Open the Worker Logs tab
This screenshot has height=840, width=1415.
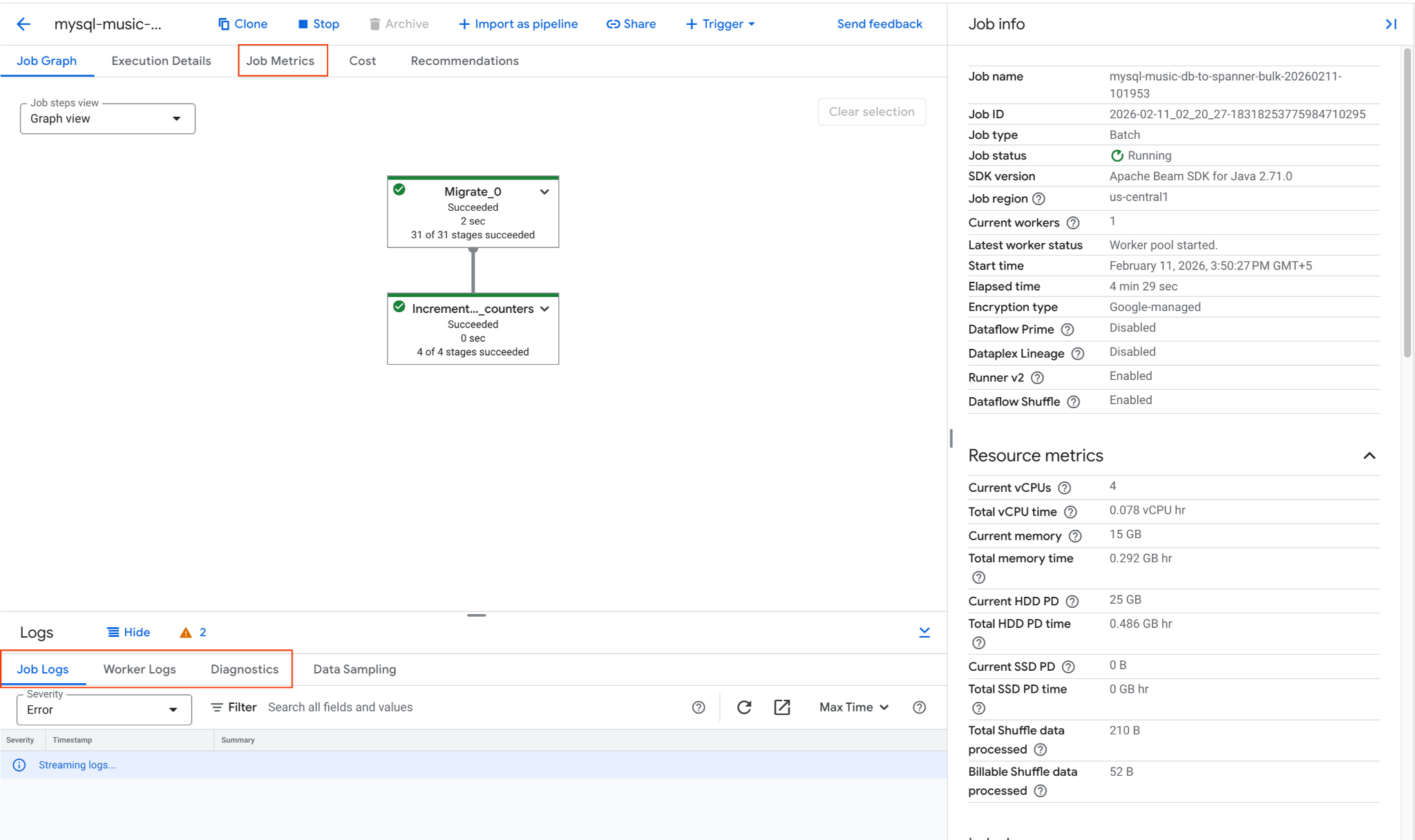(140, 669)
